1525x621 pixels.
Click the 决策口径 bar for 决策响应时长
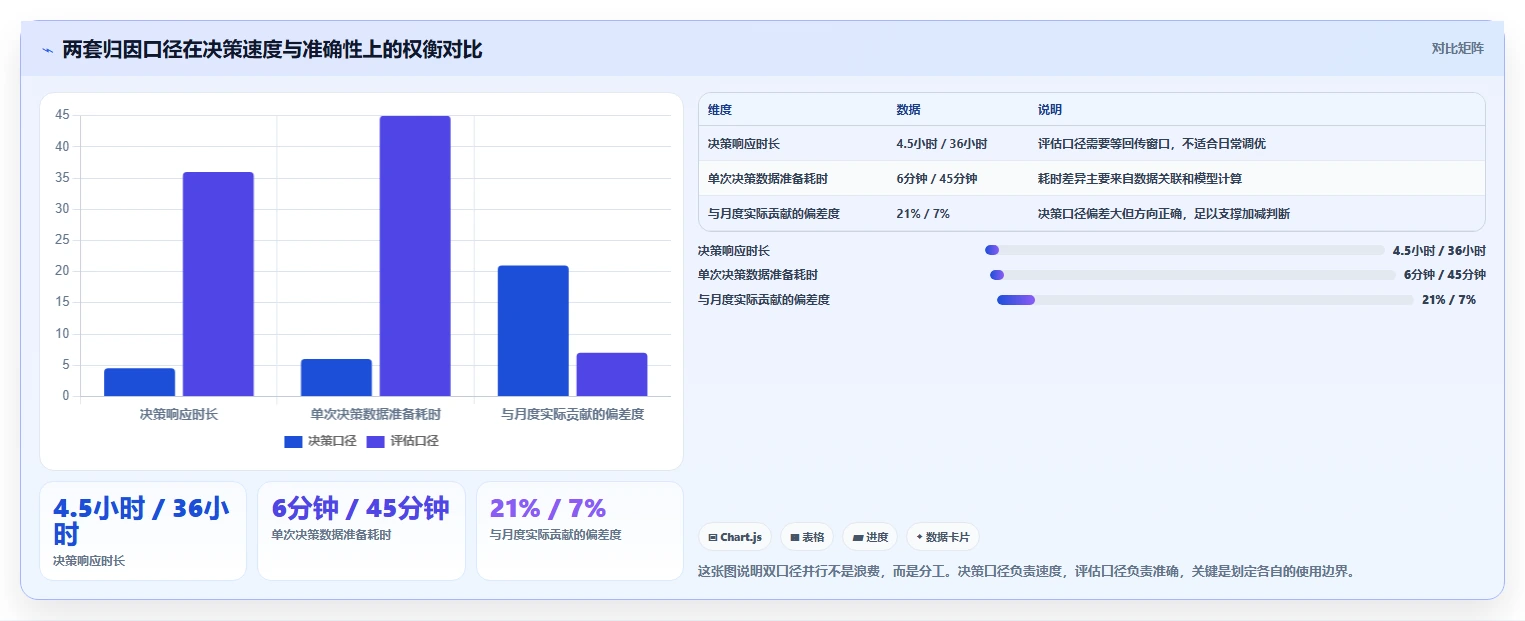click(140, 382)
